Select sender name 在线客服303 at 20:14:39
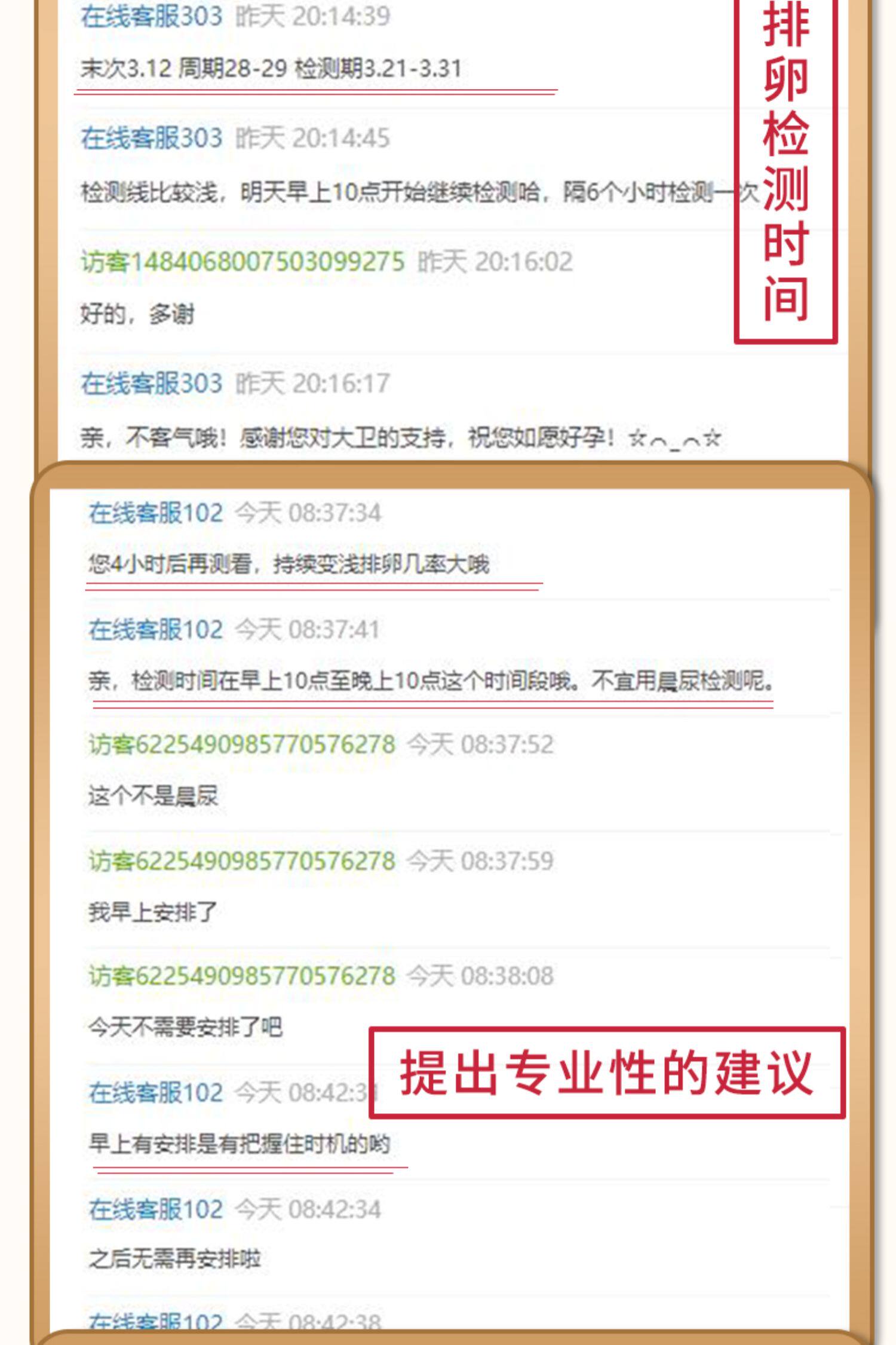Viewport: 896px width, 1345px height. 152,16
